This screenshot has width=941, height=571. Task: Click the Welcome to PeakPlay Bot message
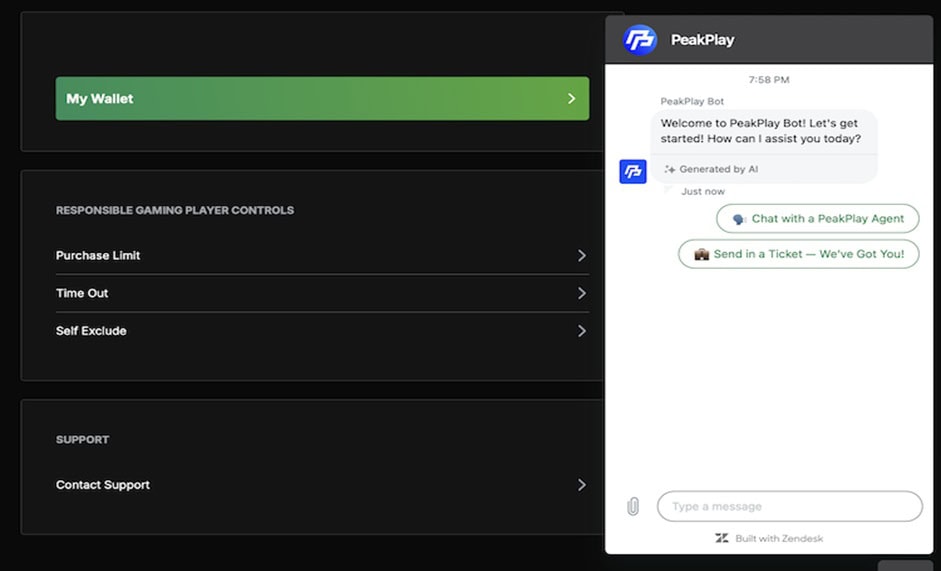click(761, 131)
